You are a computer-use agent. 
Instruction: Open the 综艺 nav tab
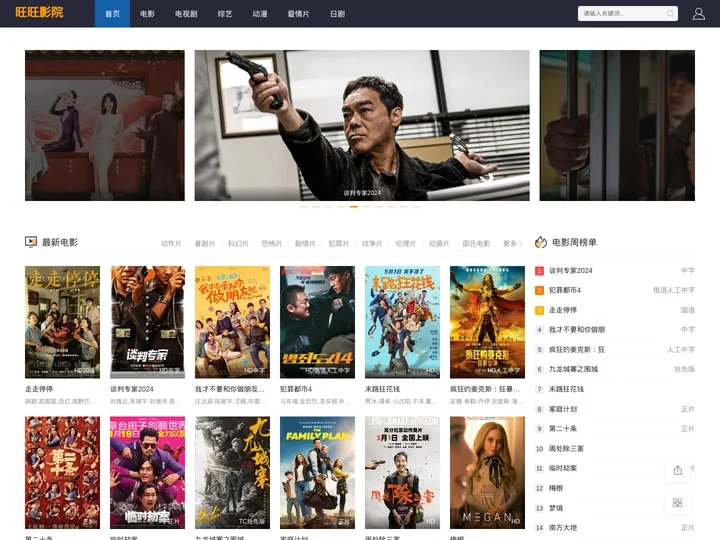[x=225, y=14]
